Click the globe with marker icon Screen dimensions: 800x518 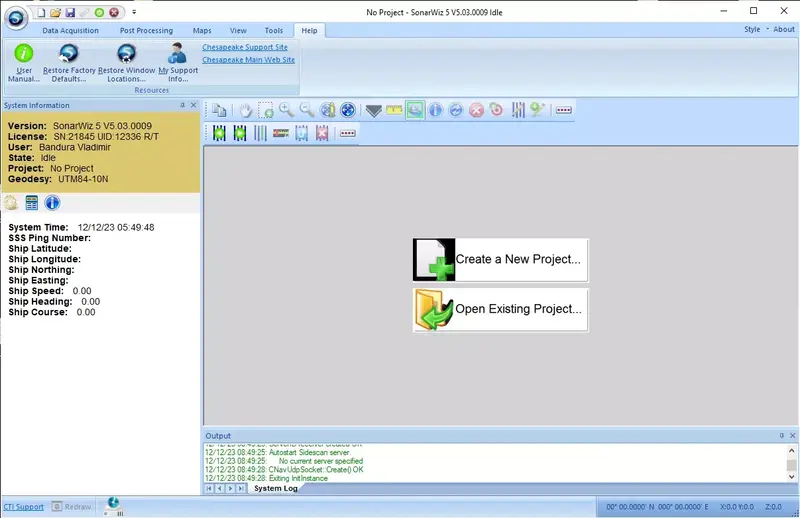coord(328,110)
